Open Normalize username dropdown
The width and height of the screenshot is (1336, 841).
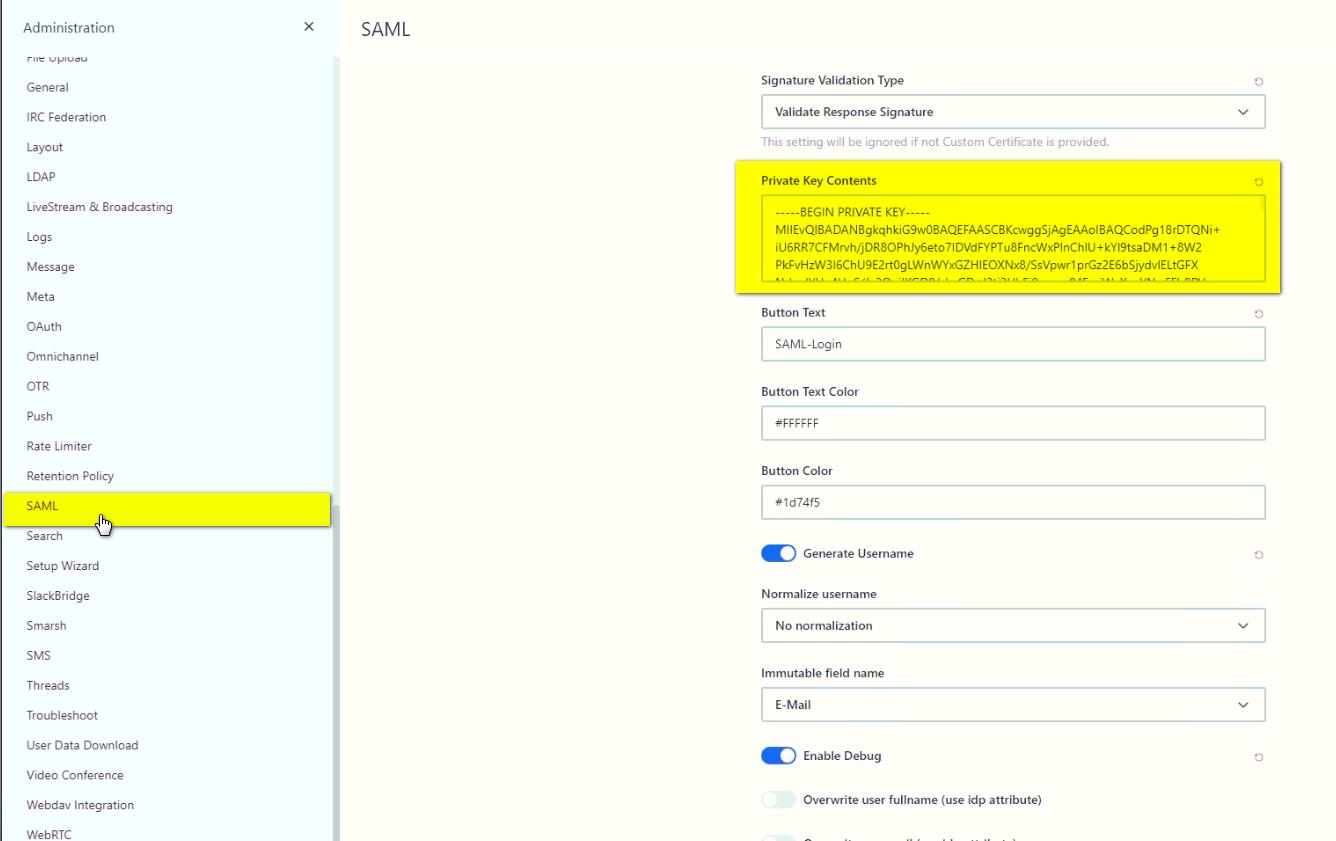coord(1013,625)
